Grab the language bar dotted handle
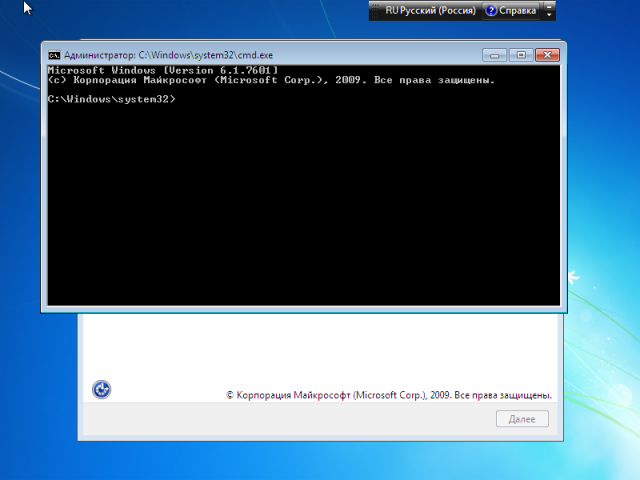 click(x=375, y=11)
